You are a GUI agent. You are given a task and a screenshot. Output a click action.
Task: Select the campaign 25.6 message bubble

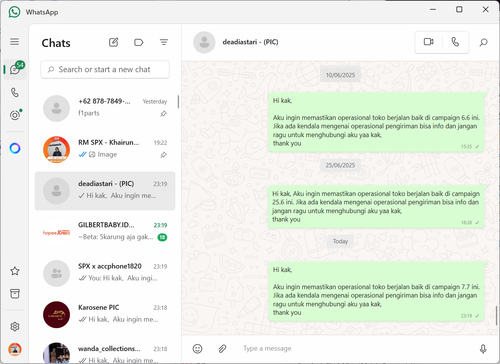point(376,207)
